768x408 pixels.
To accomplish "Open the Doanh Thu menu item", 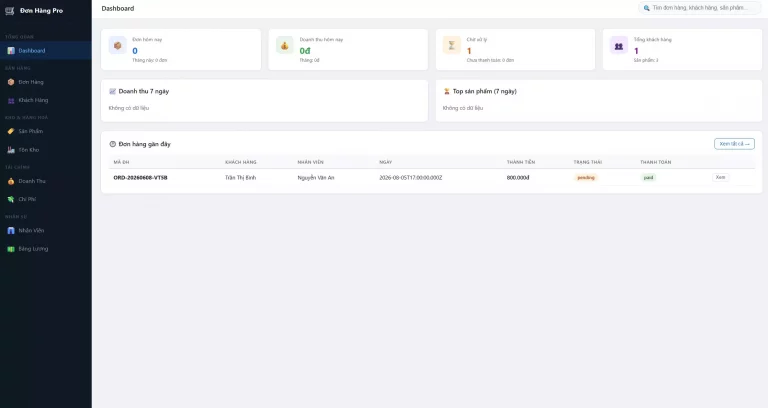I will 46,181.
